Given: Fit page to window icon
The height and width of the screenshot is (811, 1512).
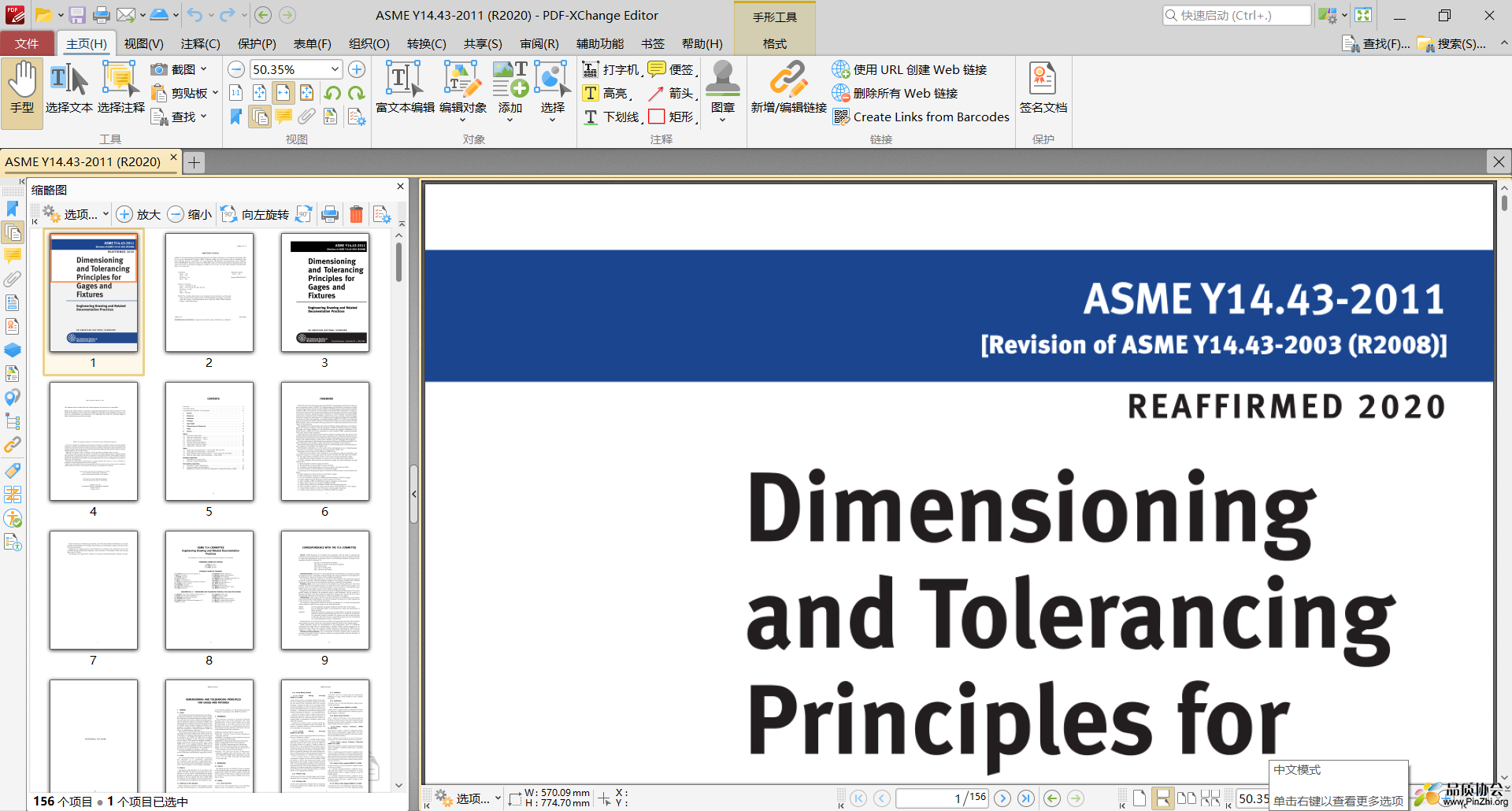Looking at the screenshot, I should tap(259, 93).
